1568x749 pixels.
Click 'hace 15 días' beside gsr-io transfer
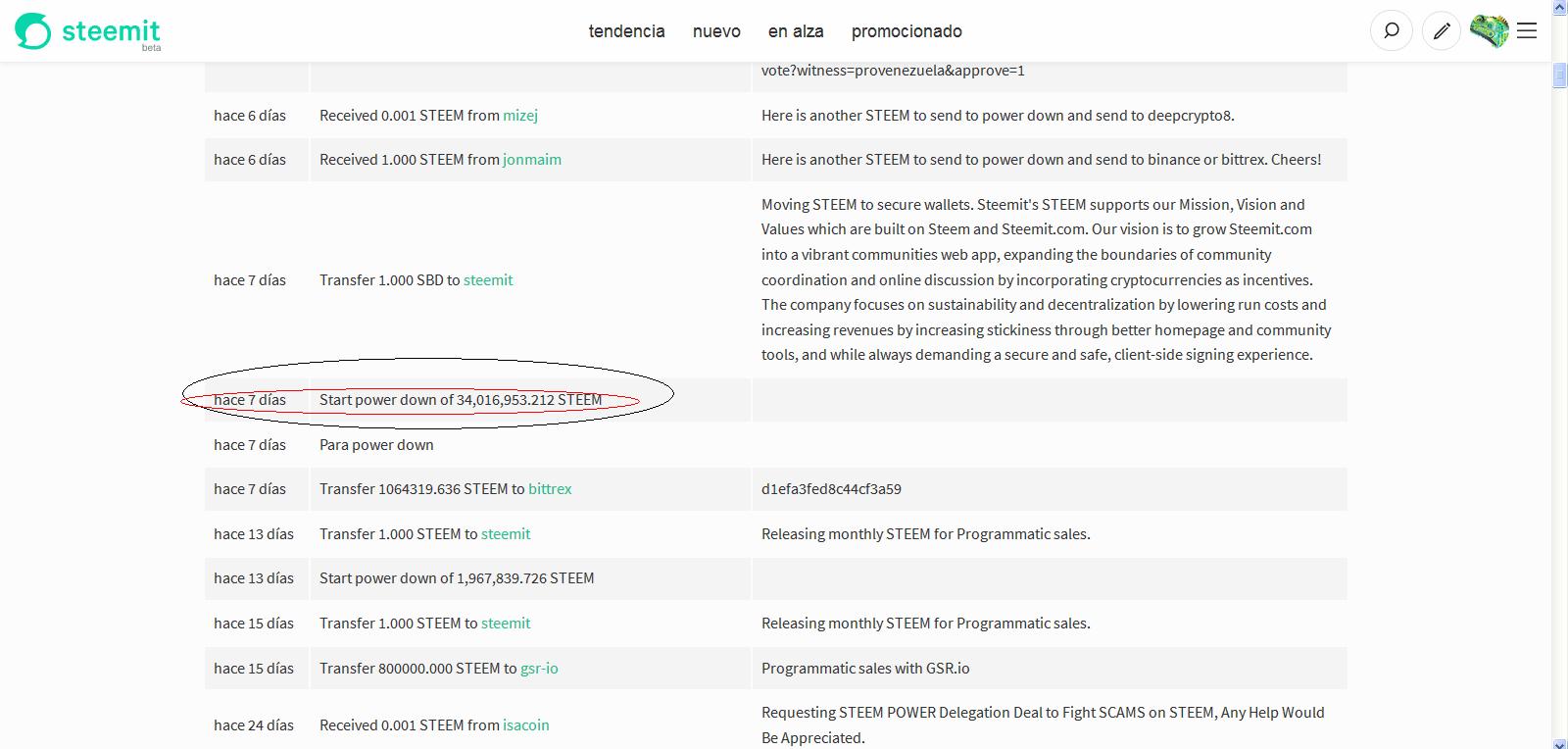point(254,669)
